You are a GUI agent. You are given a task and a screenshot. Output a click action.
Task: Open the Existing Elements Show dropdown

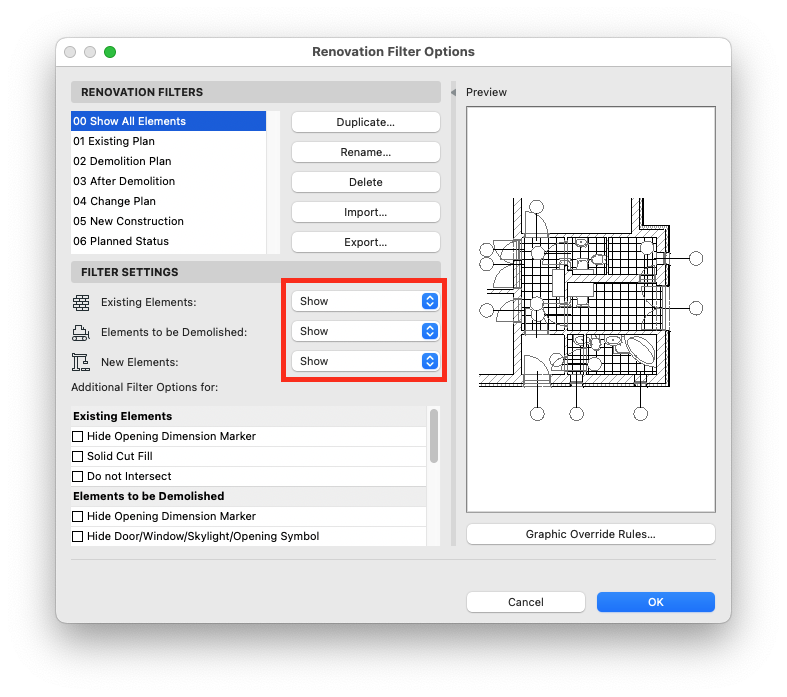pyautogui.click(x=365, y=301)
